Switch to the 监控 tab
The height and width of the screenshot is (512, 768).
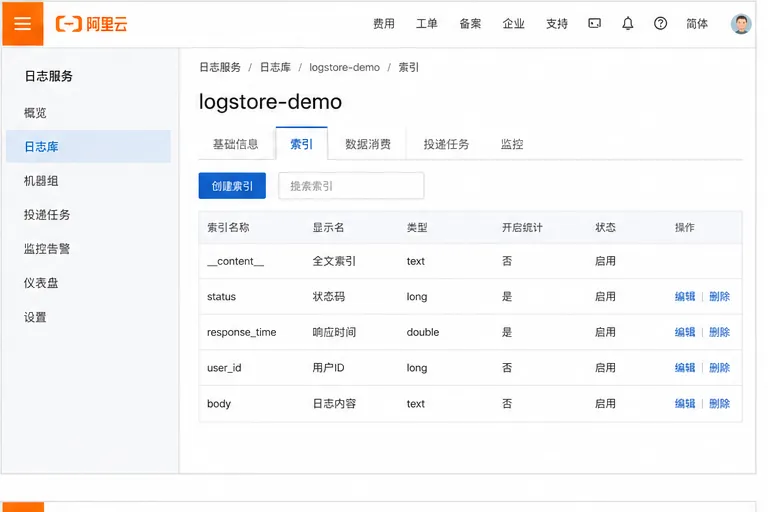tap(512, 144)
